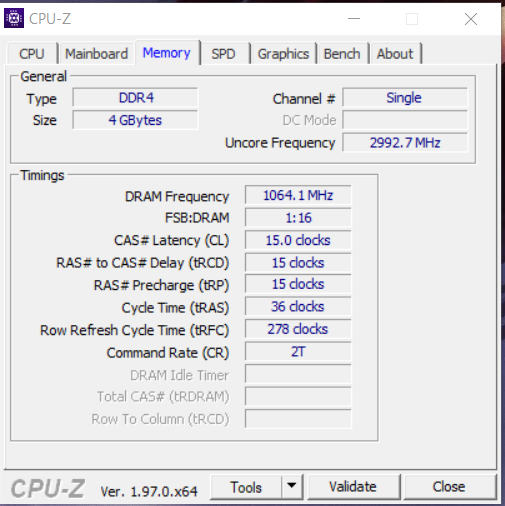This screenshot has width=505, height=506.
Task: Click the Ver. 1.97.0.x64 version text
Action: click(x=149, y=491)
